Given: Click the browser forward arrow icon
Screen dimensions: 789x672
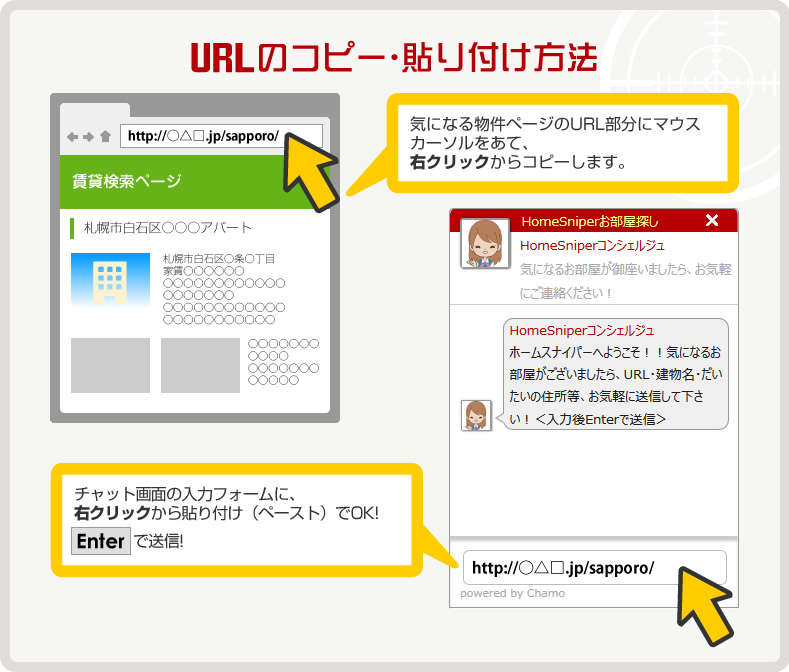Looking at the screenshot, I should coord(89,136).
